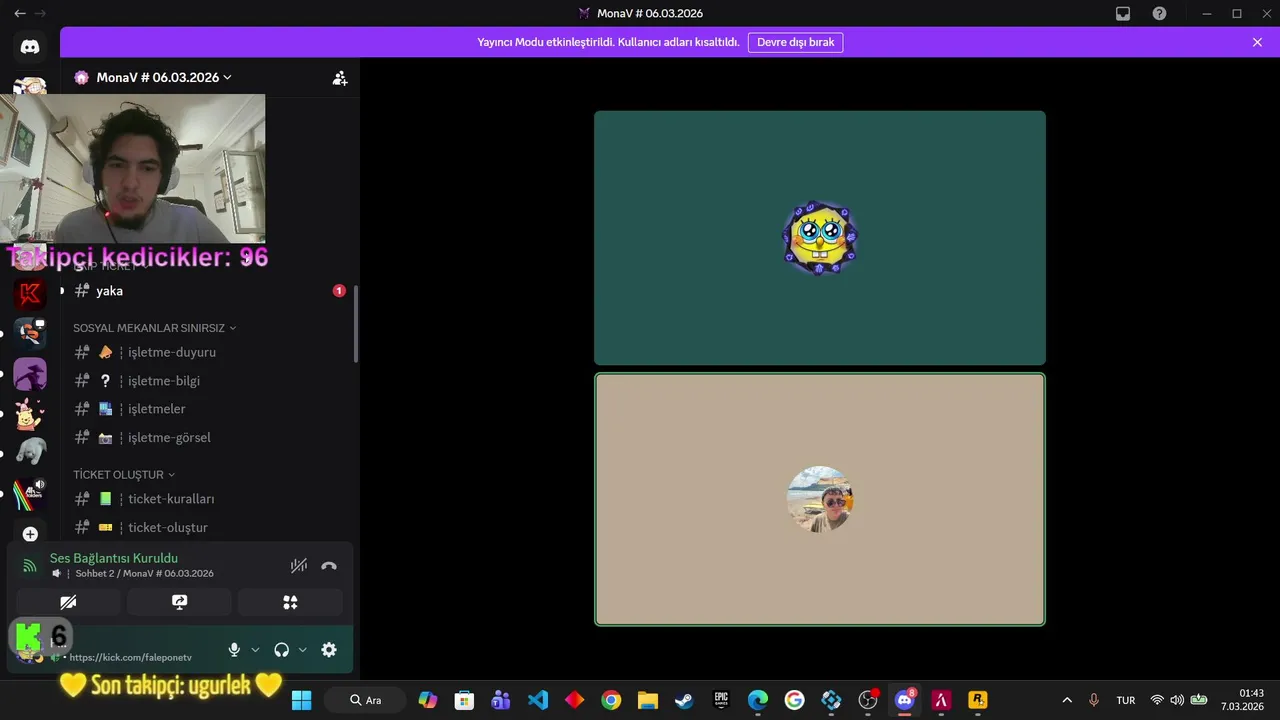1280x720 pixels.
Task: Click the Devre dışı bırak button
Action: (795, 42)
